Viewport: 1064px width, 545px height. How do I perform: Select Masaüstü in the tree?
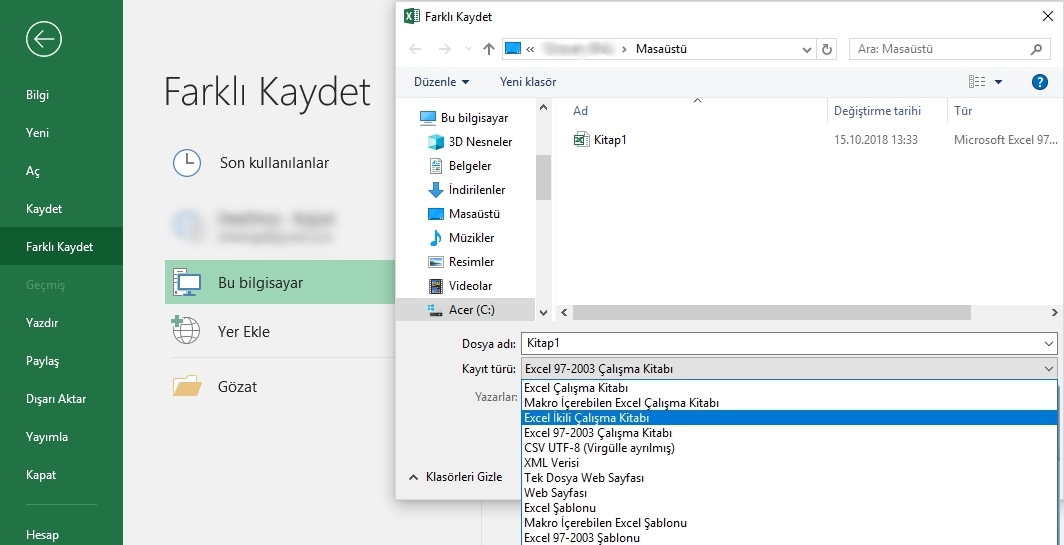[474, 214]
